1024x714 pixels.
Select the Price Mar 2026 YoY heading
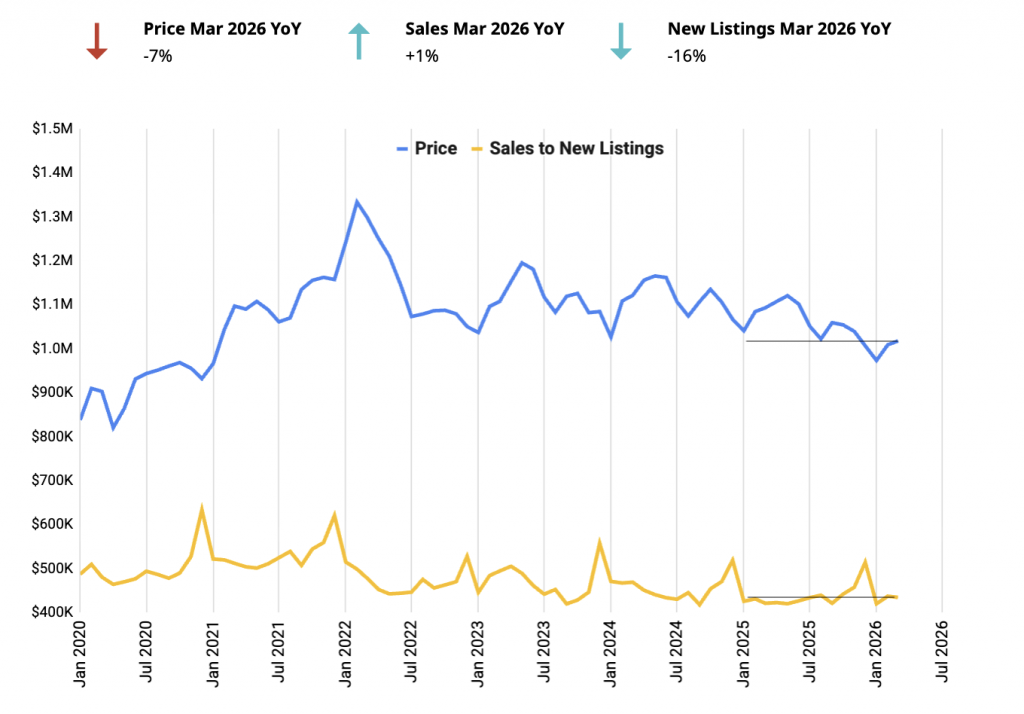click(222, 29)
